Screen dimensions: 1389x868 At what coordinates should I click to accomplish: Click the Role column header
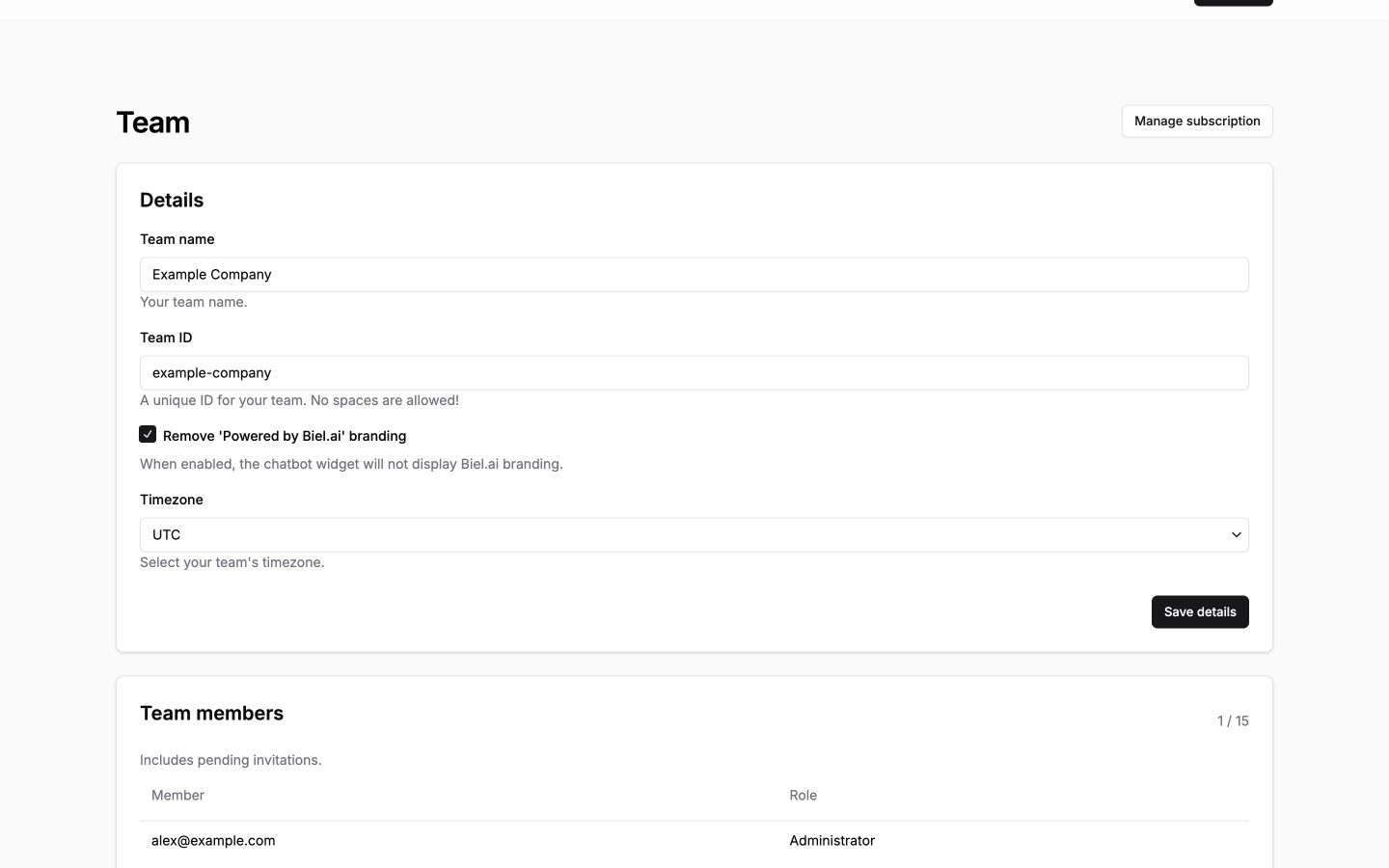[x=803, y=796]
